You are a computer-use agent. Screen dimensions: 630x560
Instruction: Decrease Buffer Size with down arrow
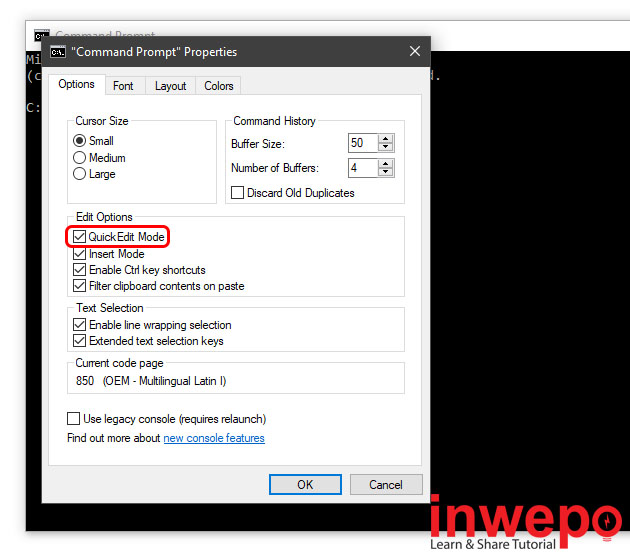click(x=386, y=147)
